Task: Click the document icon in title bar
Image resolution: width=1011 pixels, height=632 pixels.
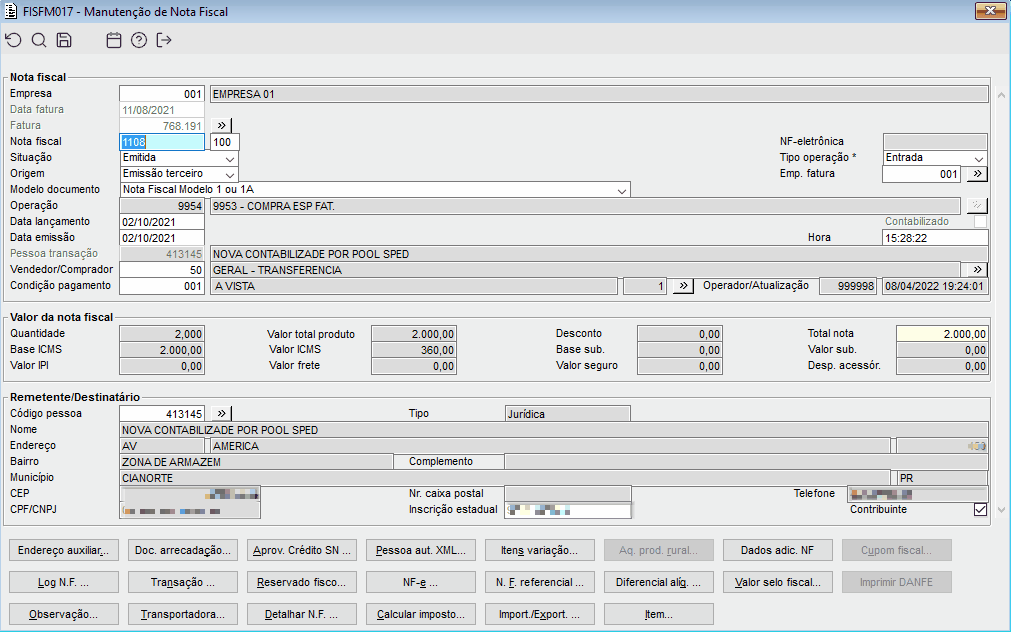Action: point(11,11)
